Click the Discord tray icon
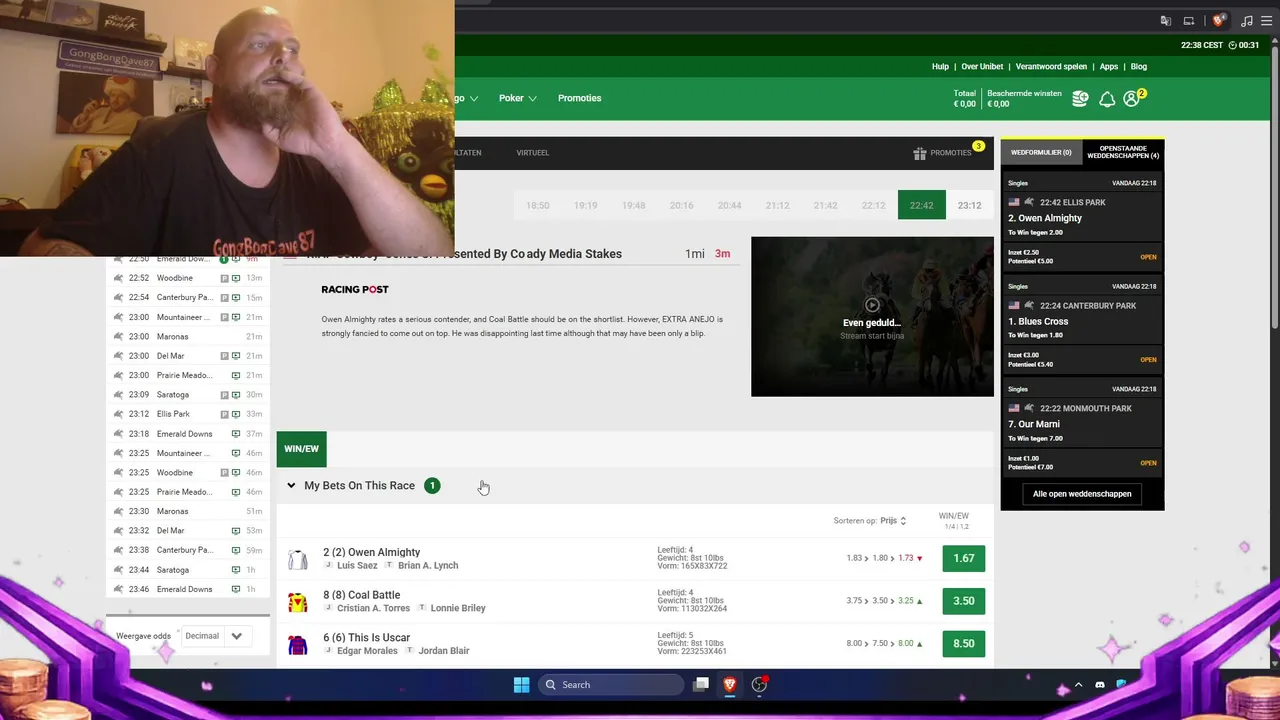The height and width of the screenshot is (720, 1280). (1100, 685)
